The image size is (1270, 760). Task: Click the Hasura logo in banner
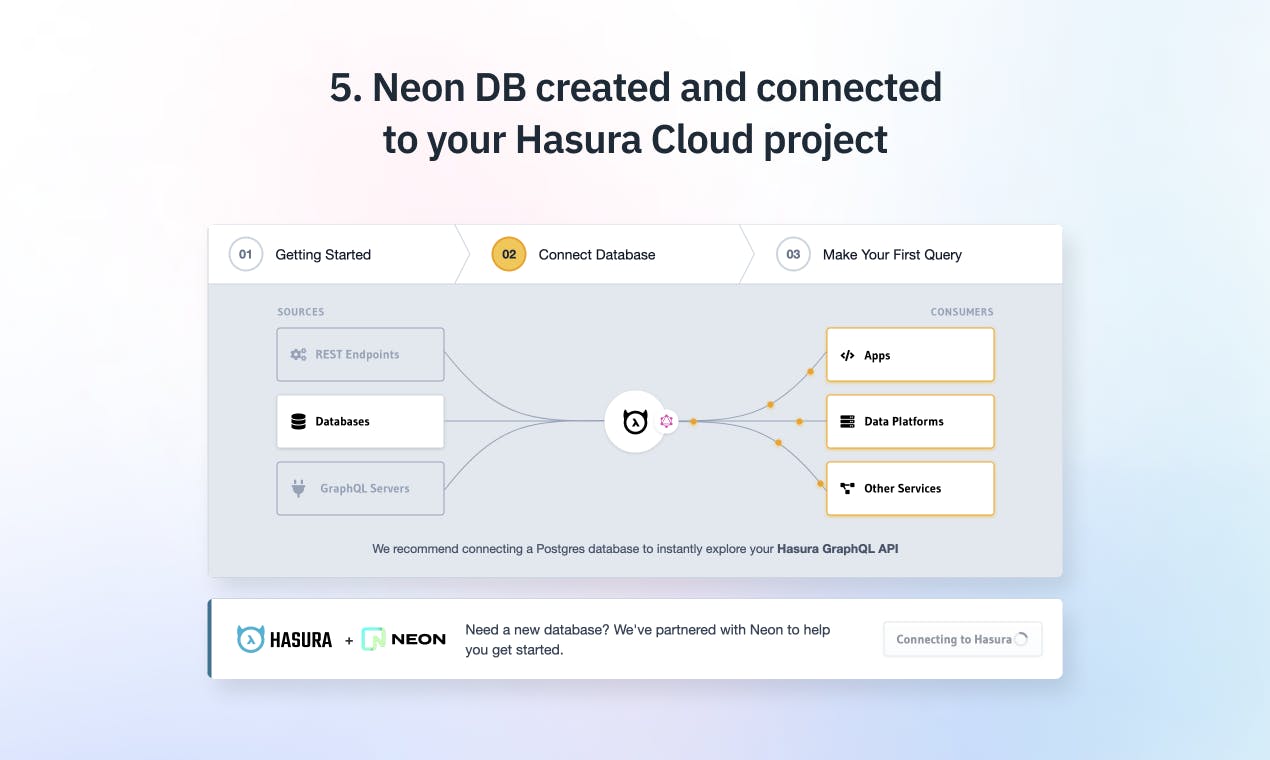point(284,639)
